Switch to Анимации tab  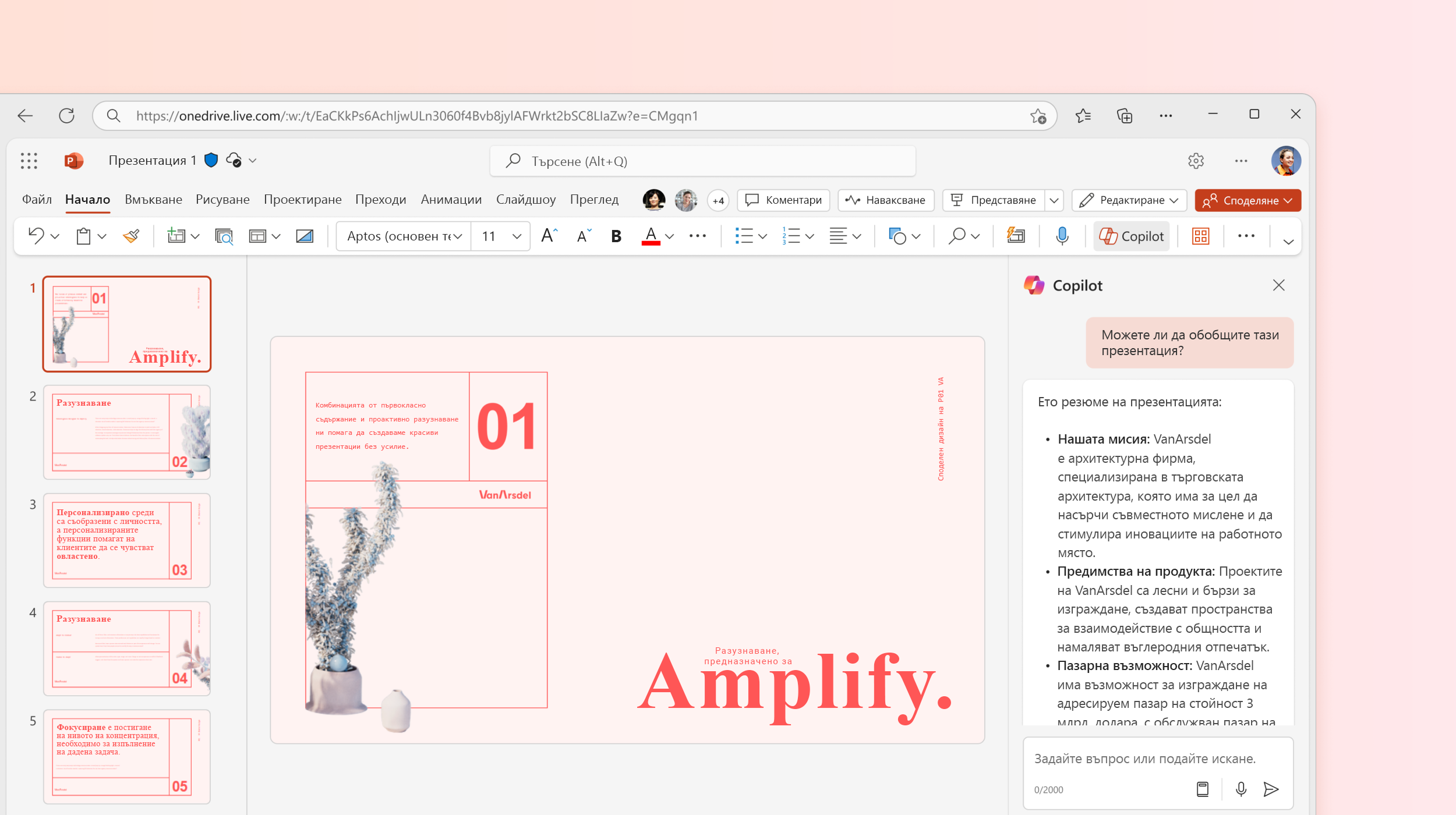pos(451,200)
